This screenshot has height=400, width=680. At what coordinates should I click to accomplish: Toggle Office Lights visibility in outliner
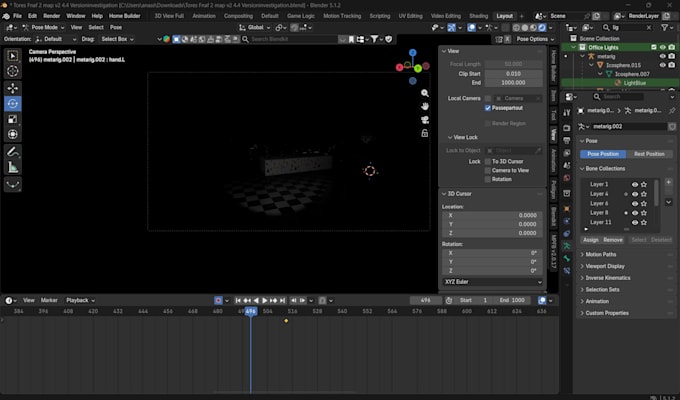coord(663,47)
